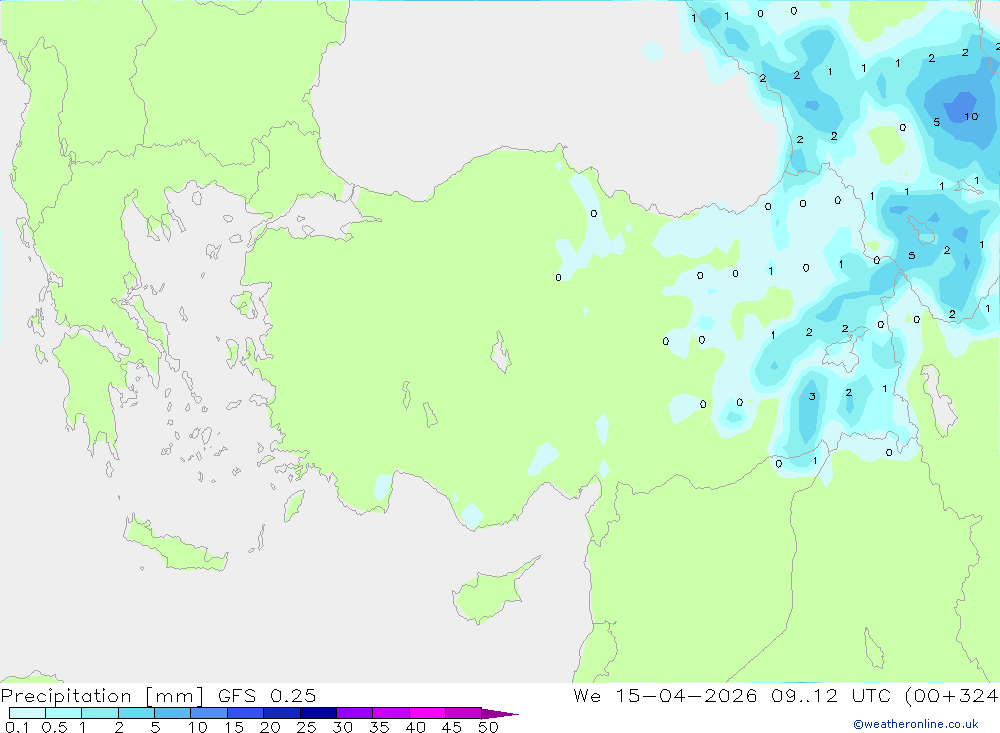Click the 25–30 mm legend swatch
Screen dimensions: 1000x733
[318, 713]
